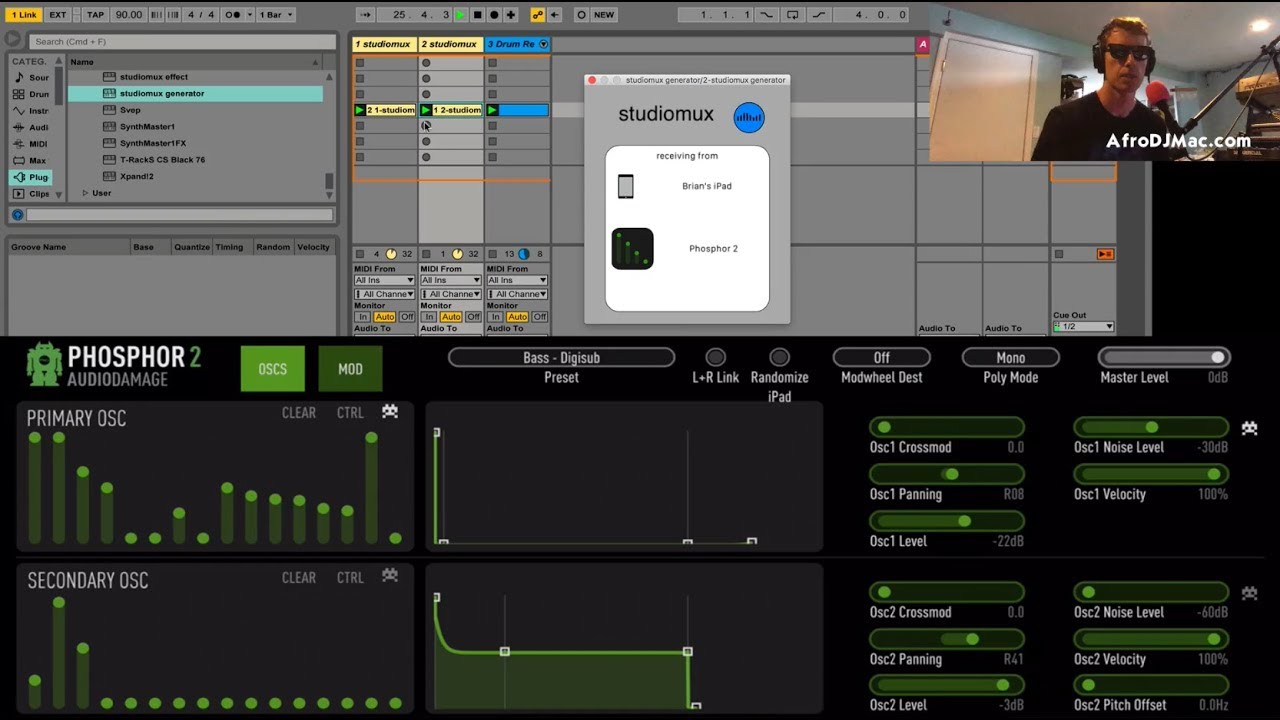1280x720 pixels.
Task: Toggle the Follow playback arrow icon
Action: pos(365,15)
